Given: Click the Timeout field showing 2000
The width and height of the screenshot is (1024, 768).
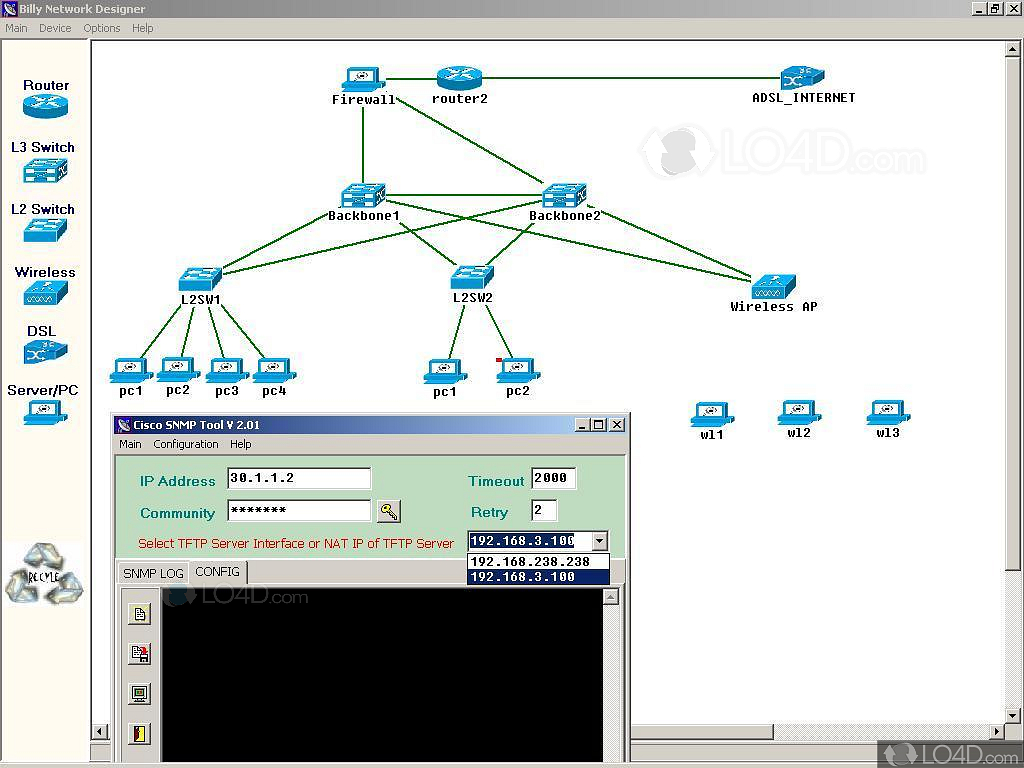Looking at the screenshot, I should 553,478.
